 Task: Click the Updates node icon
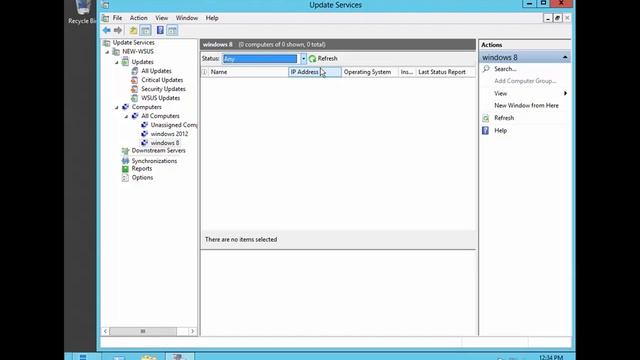[x=125, y=62]
